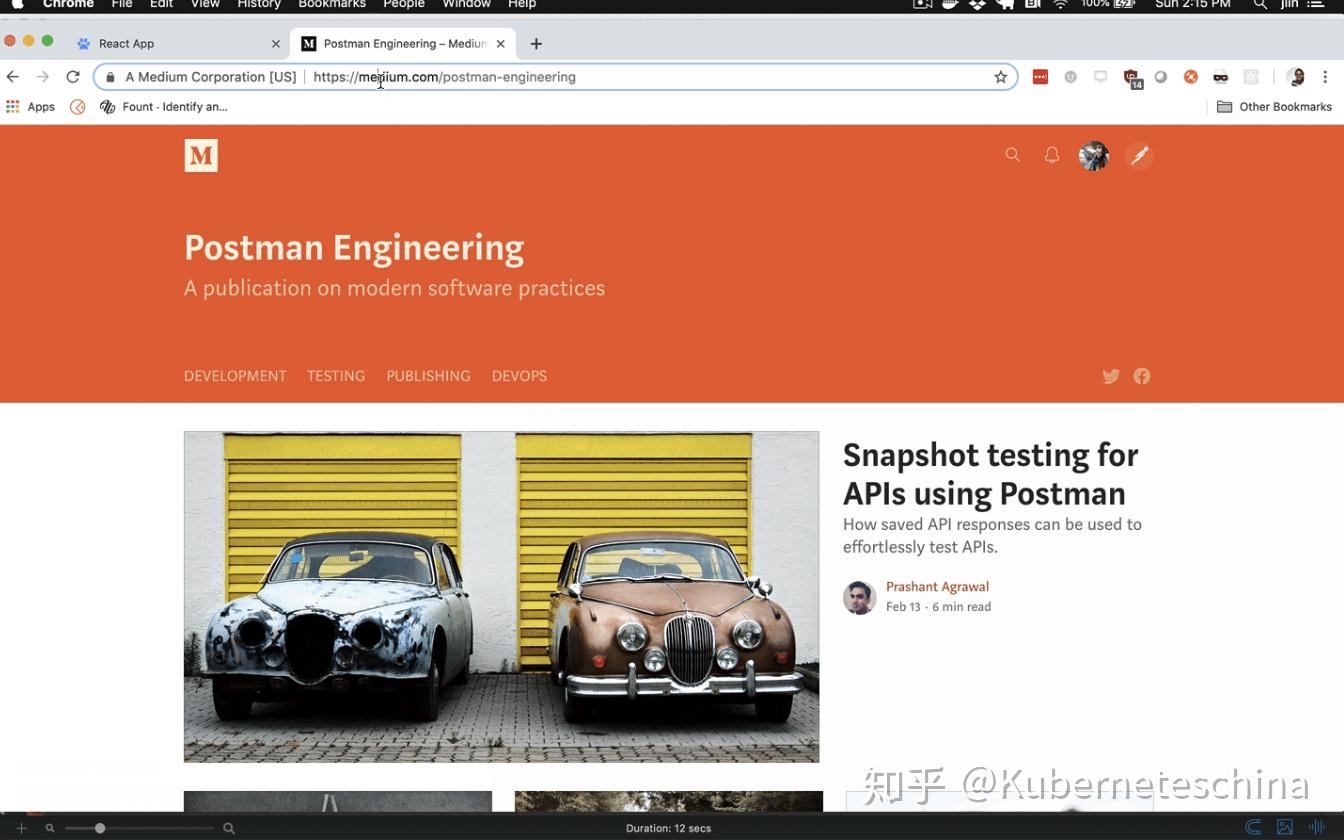The width and height of the screenshot is (1344, 840).
Task: Close the React App tab
Action: tap(276, 44)
